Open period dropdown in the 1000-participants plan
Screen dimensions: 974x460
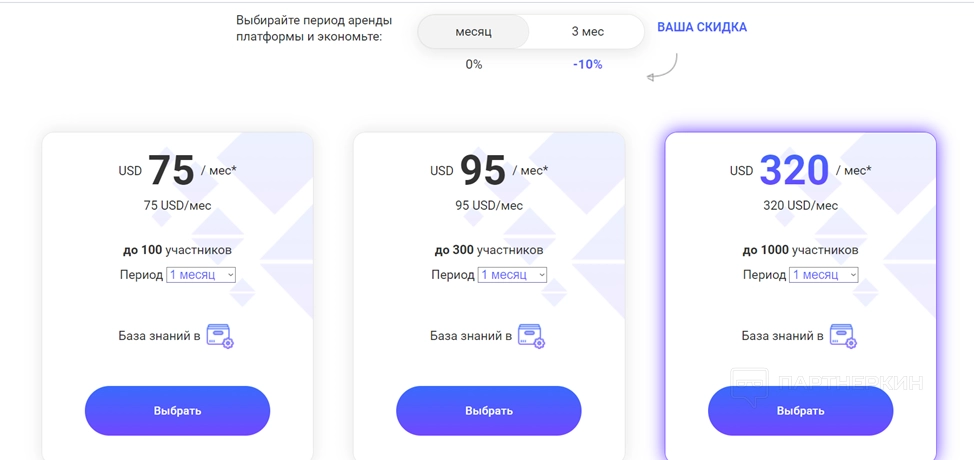pos(824,274)
